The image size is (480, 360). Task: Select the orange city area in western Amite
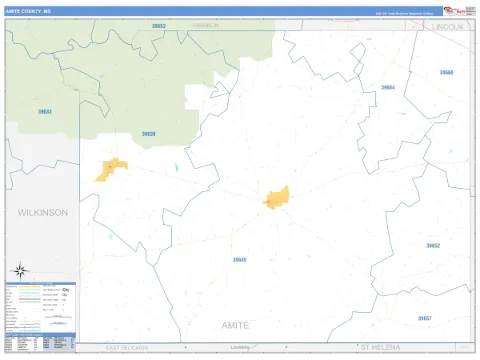(x=111, y=169)
